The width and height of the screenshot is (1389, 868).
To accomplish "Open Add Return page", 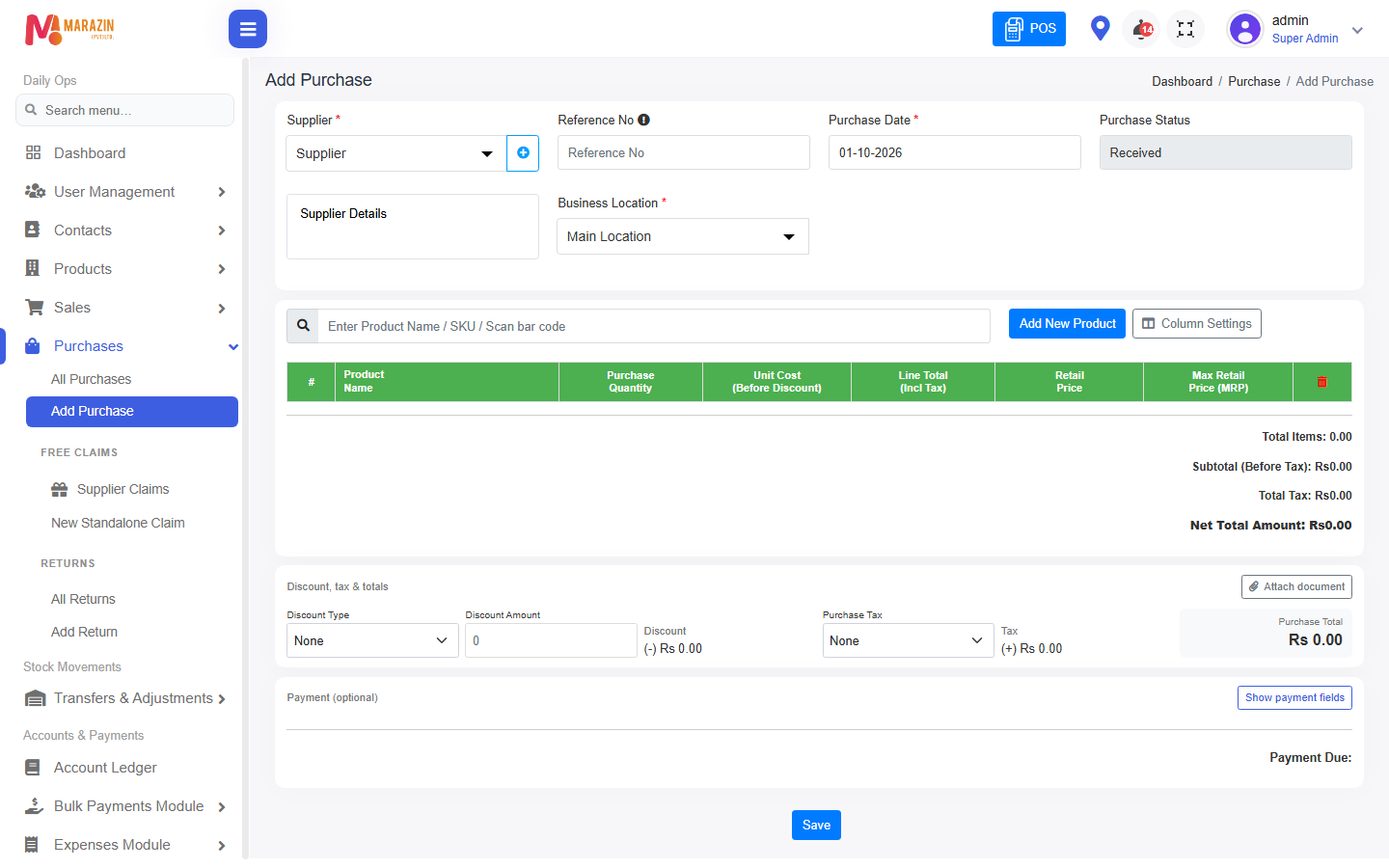I will pyautogui.click(x=84, y=632).
